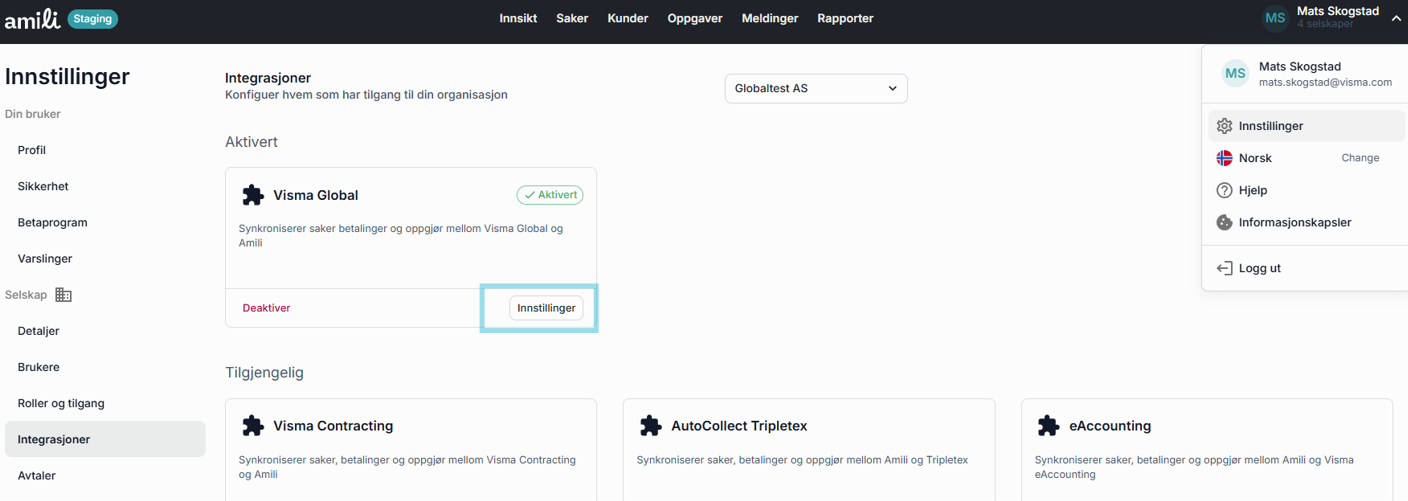This screenshot has width=1408, height=501.
Task: Collapse the user menu chevron
Action: pos(1396,18)
